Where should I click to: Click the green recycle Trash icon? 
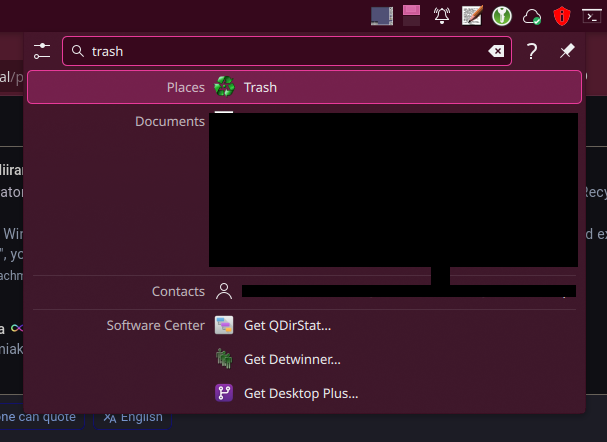(x=225, y=87)
